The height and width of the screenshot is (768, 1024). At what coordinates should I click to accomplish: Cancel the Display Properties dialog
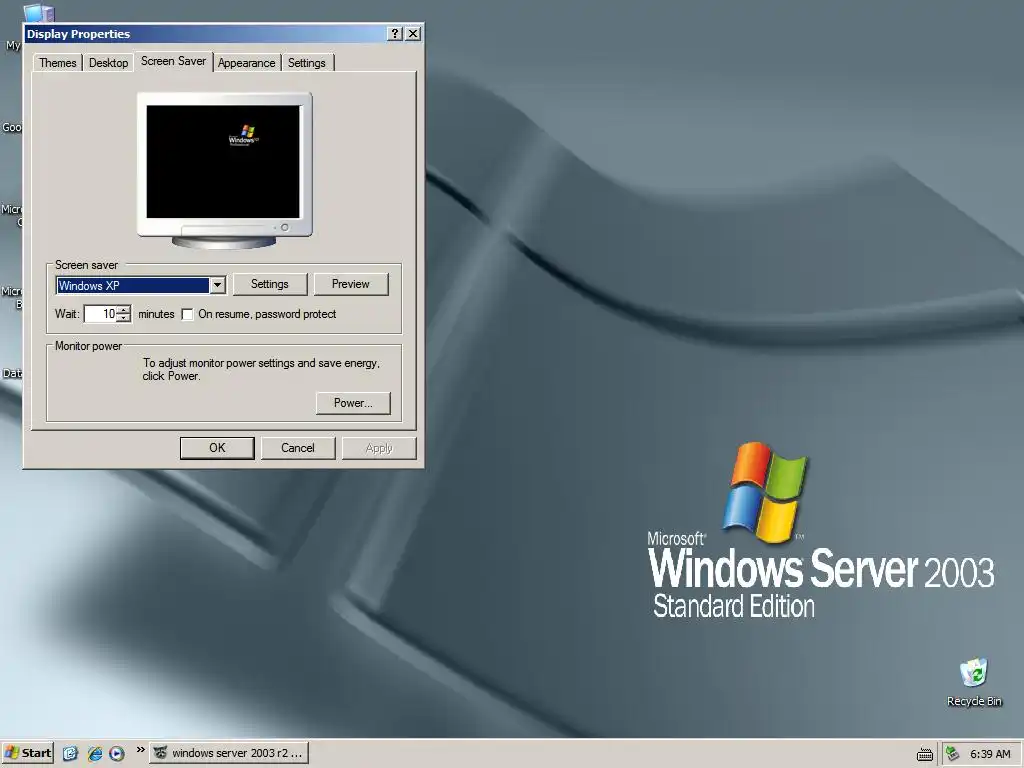click(298, 448)
